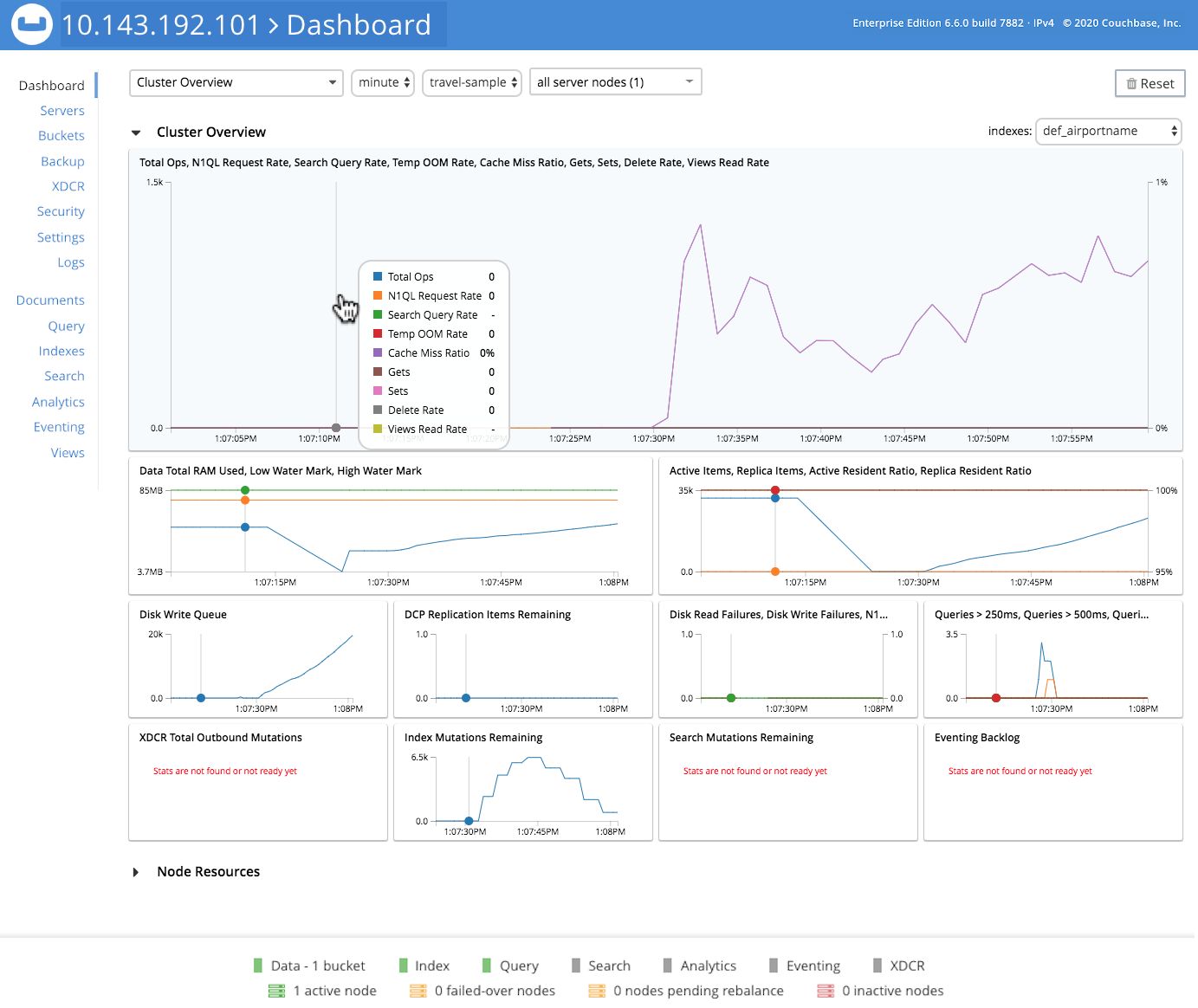The width and height of the screenshot is (1198, 1008).
Task: Open the Servers page
Action: point(62,111)
